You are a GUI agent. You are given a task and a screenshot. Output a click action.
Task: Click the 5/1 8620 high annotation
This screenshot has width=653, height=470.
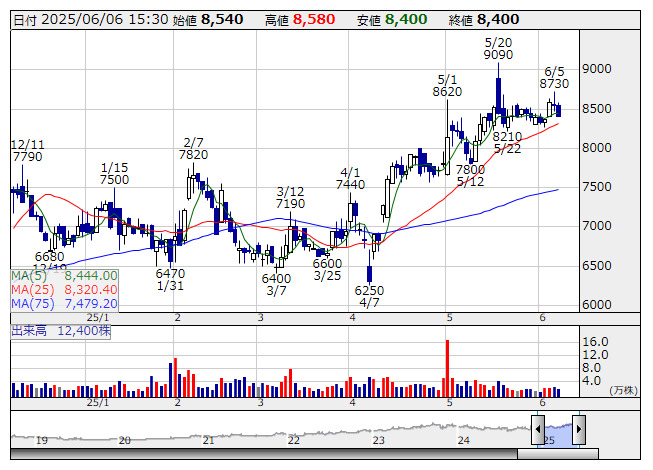click(x=447, y=86)
